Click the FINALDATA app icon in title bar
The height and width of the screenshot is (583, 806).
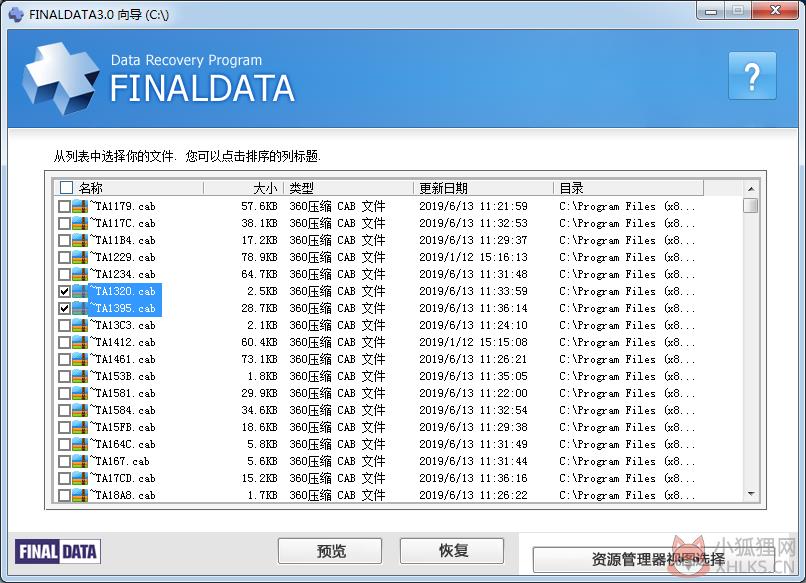coord(16,14)
